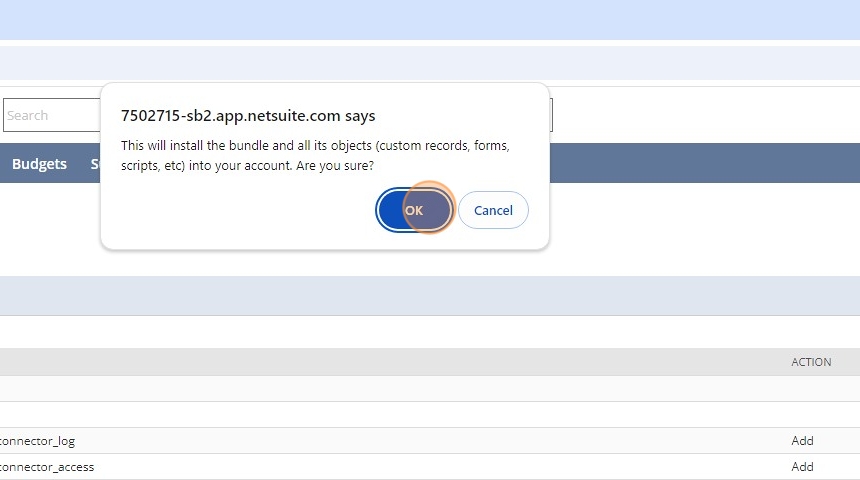This screenshot has height=480, width=860.
Task: Click the netsuite.com says dialog title
Action: point(248,116)
